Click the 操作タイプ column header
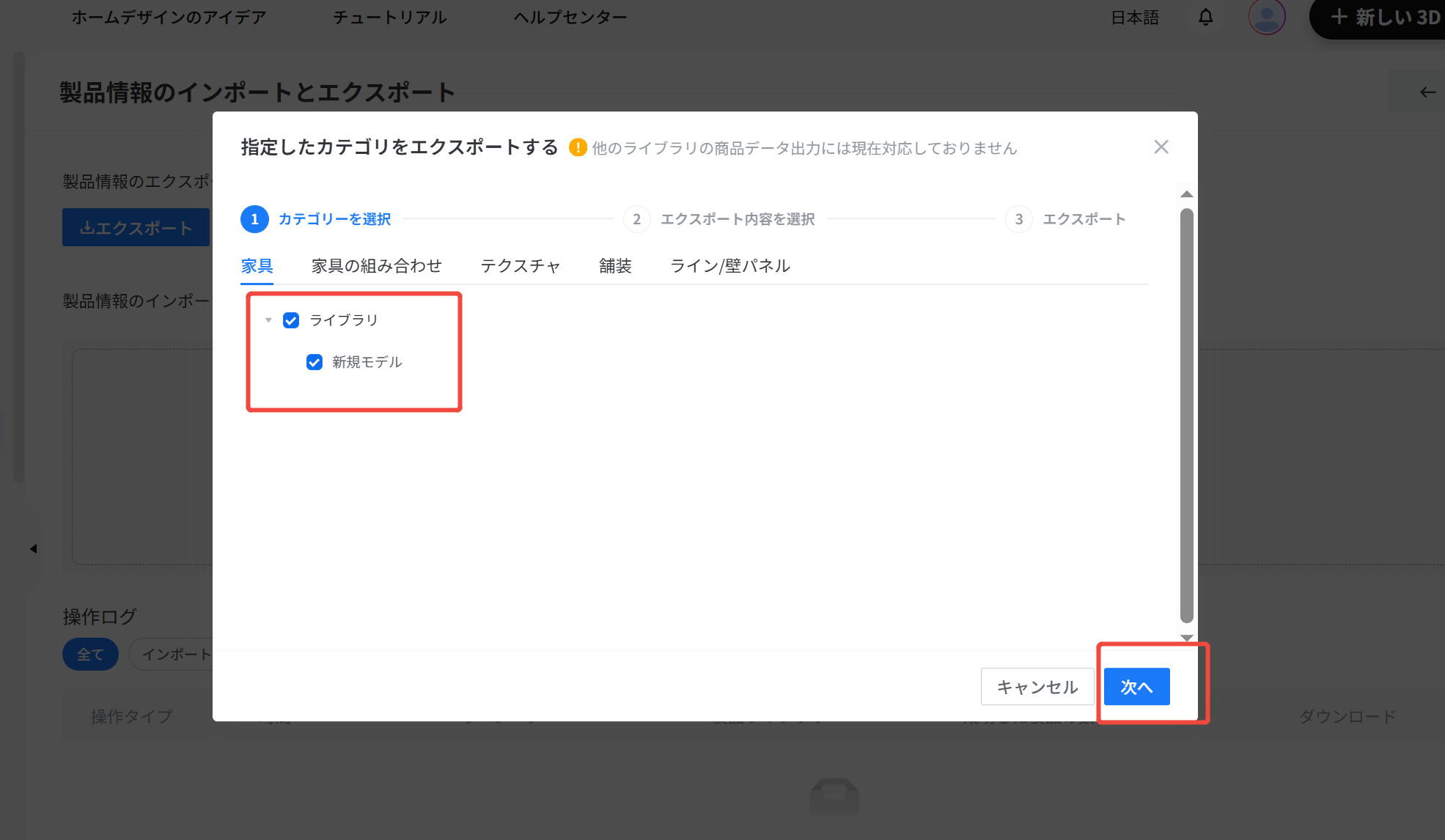This screenshot has width=1445, height=840. point(132,716)
